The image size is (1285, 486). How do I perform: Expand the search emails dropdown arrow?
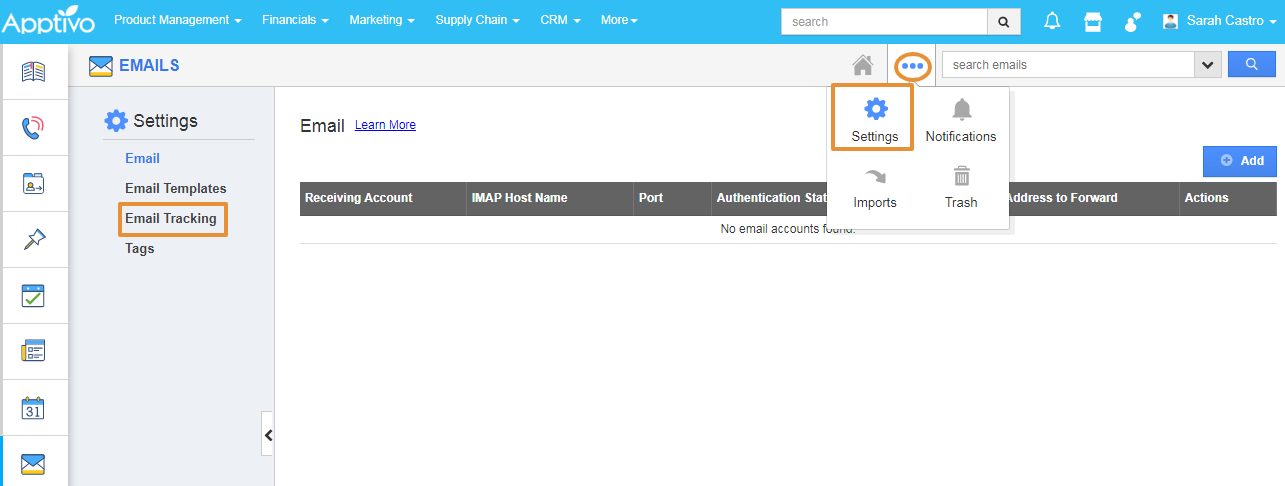click(1208, 65)
